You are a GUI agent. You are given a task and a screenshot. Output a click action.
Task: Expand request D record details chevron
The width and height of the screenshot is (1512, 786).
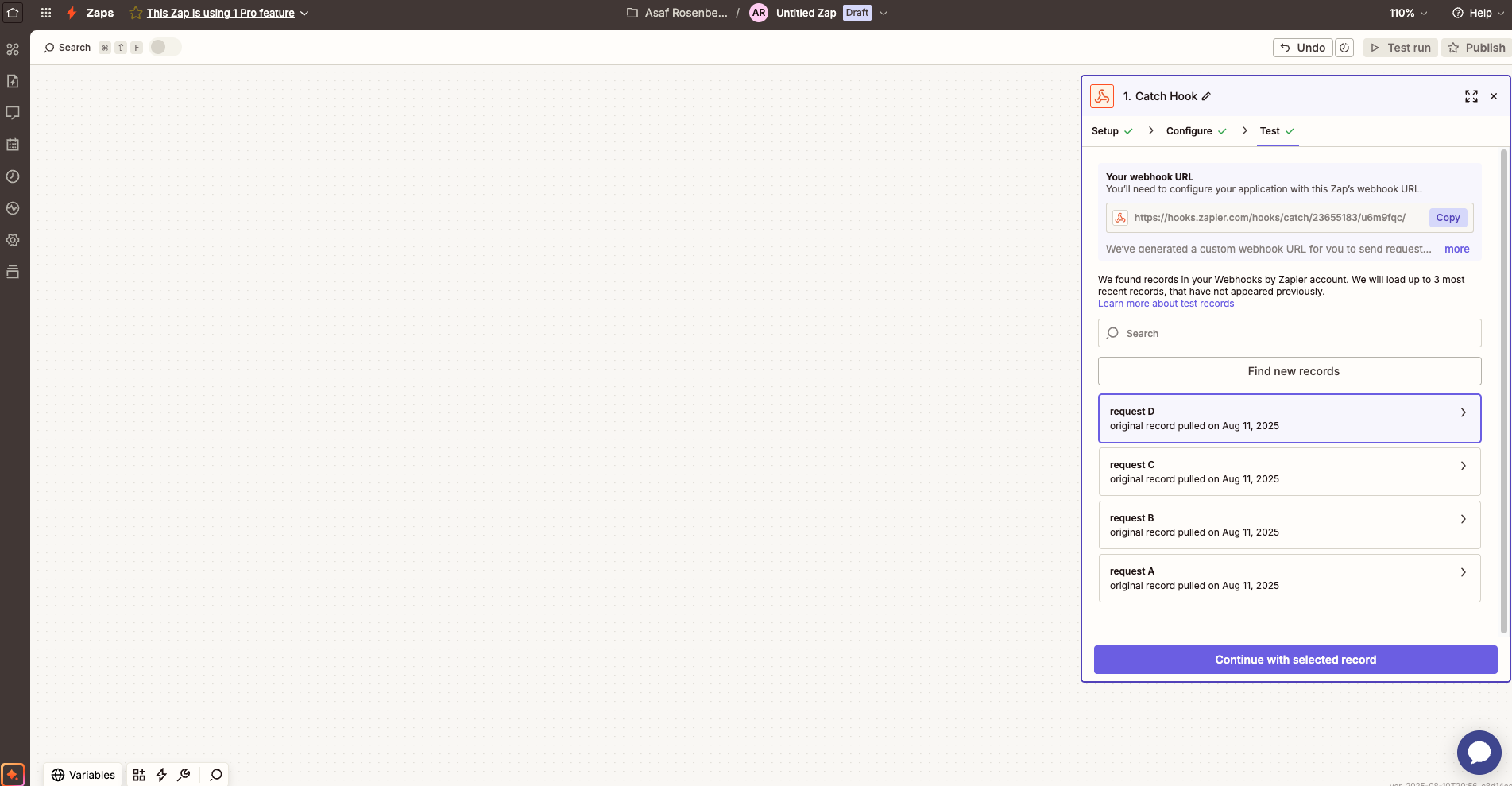[1464, 412]
